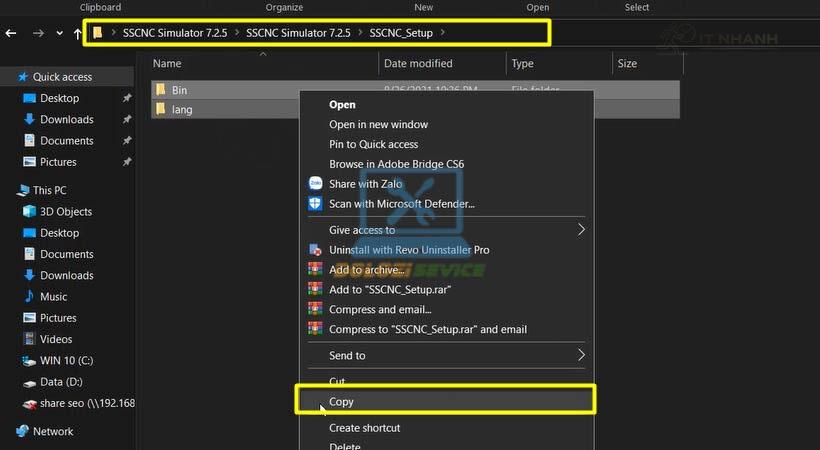Open Network in the navigation pane
The image size is (820, 450).
coord(53,432)
